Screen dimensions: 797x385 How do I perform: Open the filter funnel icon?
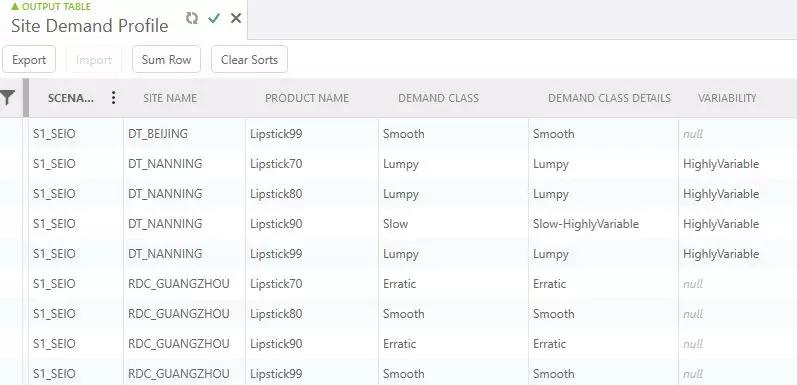(7, 98)
